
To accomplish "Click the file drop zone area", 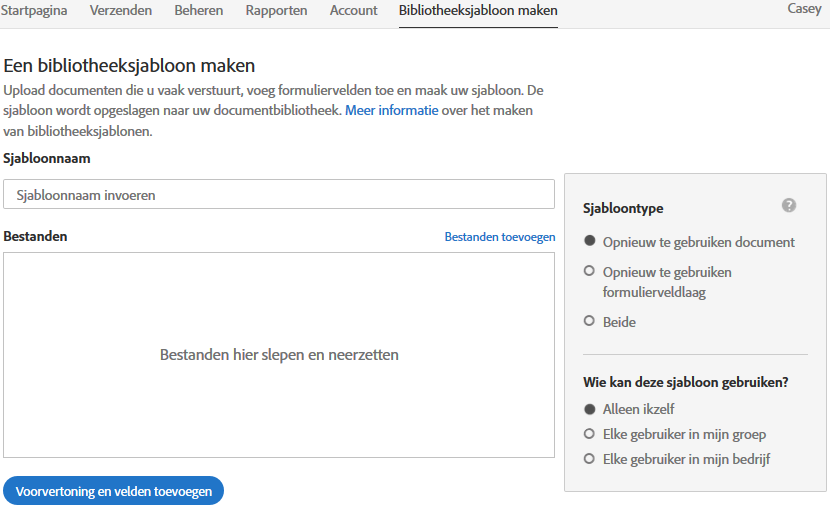I will [x=279, y=355].
